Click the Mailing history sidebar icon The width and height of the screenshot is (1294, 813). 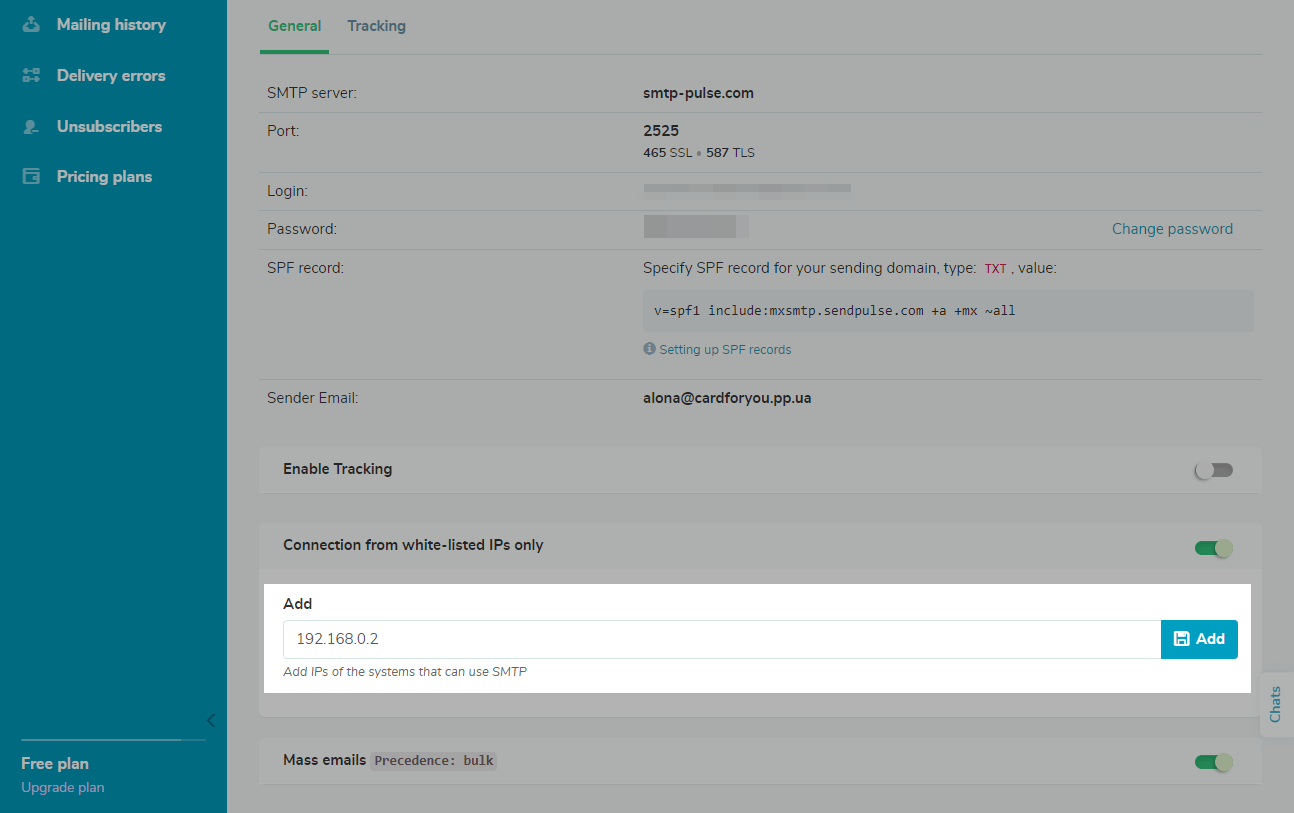tap(31, 24)
